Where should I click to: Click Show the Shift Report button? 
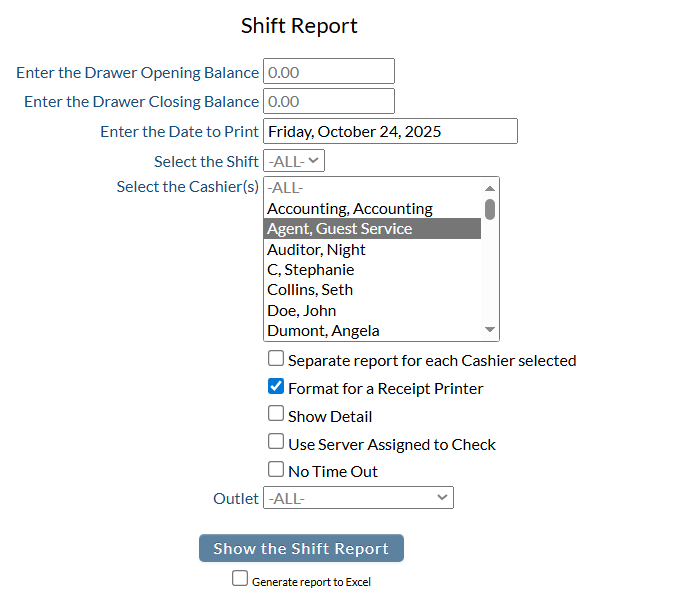coord(301,548)
